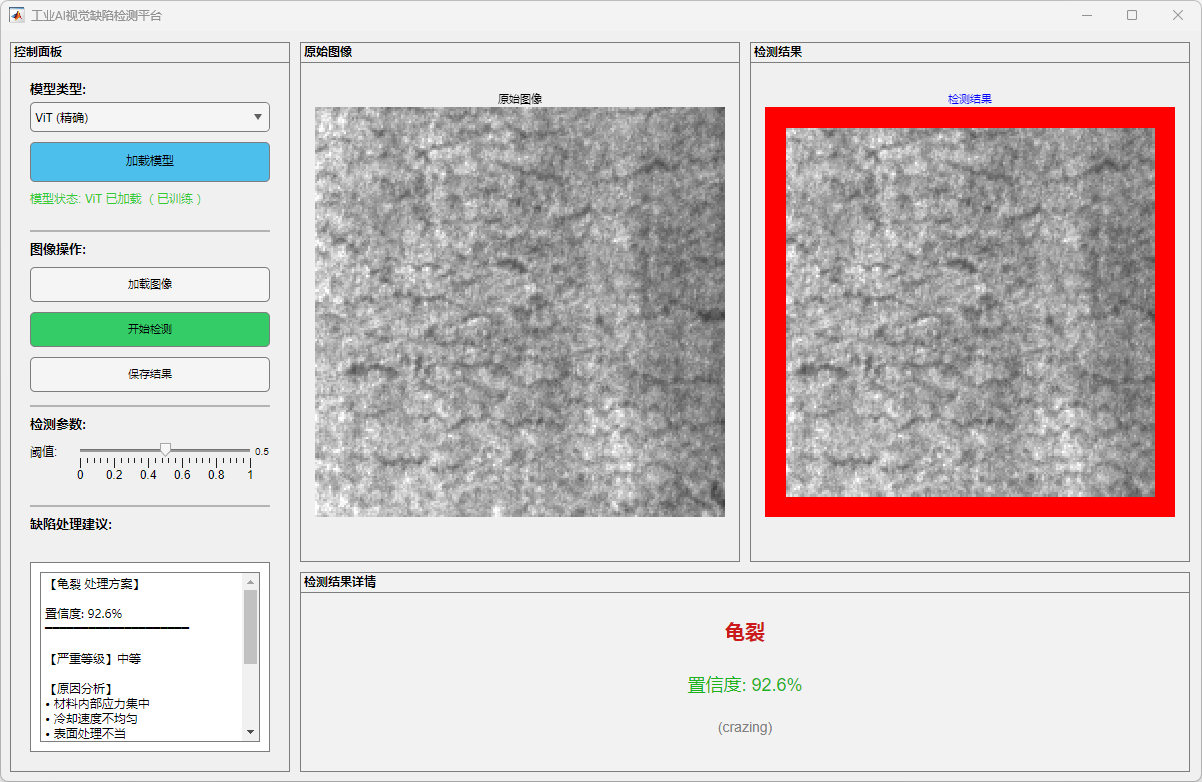Click the blue 检测结果 title above the result image
The height and width of the screenshot is (782, 1202).
coord(970,99)
